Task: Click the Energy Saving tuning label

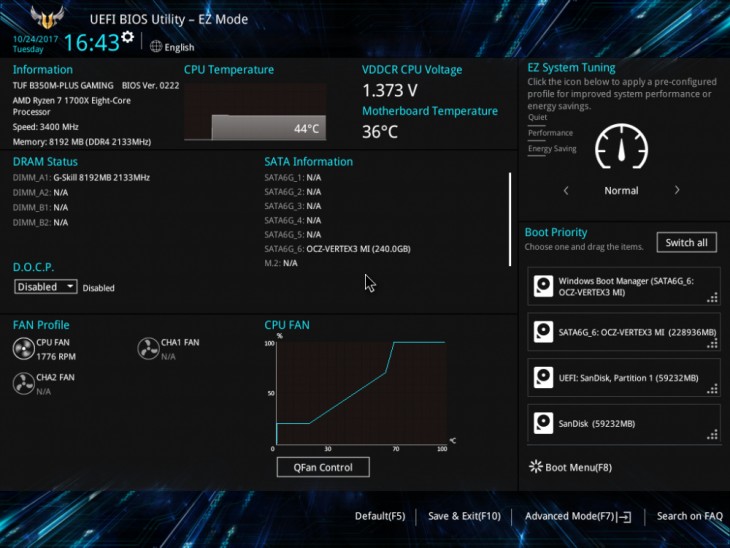Action: 552,149
